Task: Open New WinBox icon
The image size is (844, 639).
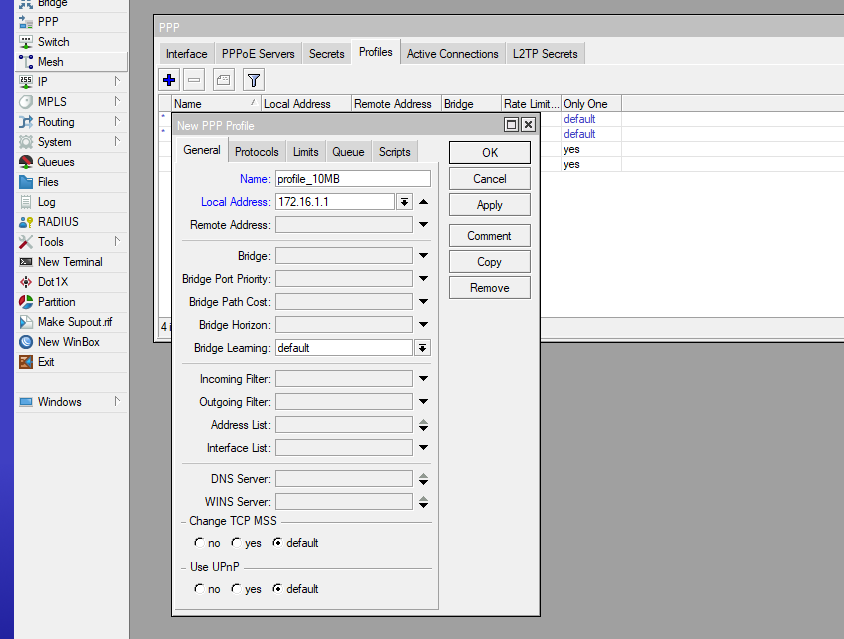Action: [26, 342]
